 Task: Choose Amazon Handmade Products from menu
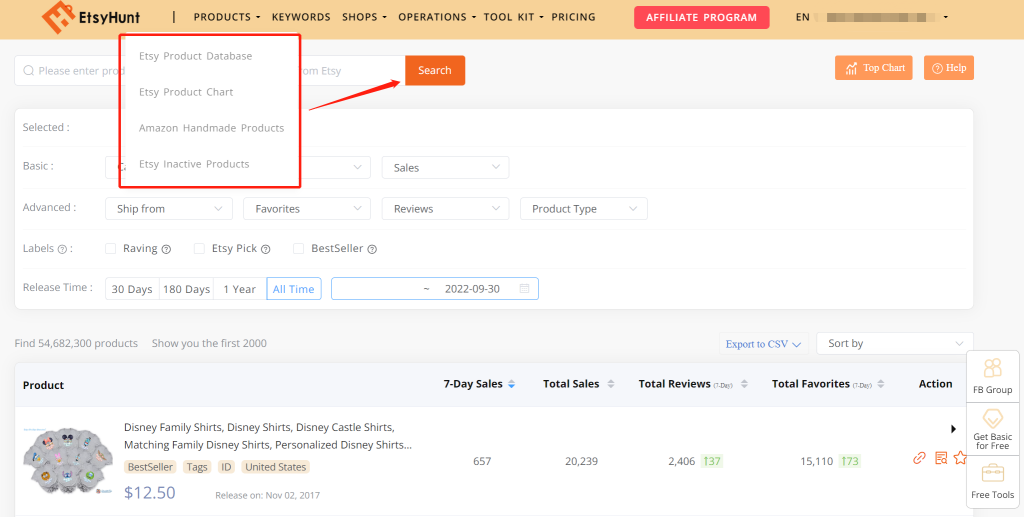tap(212, 128)
